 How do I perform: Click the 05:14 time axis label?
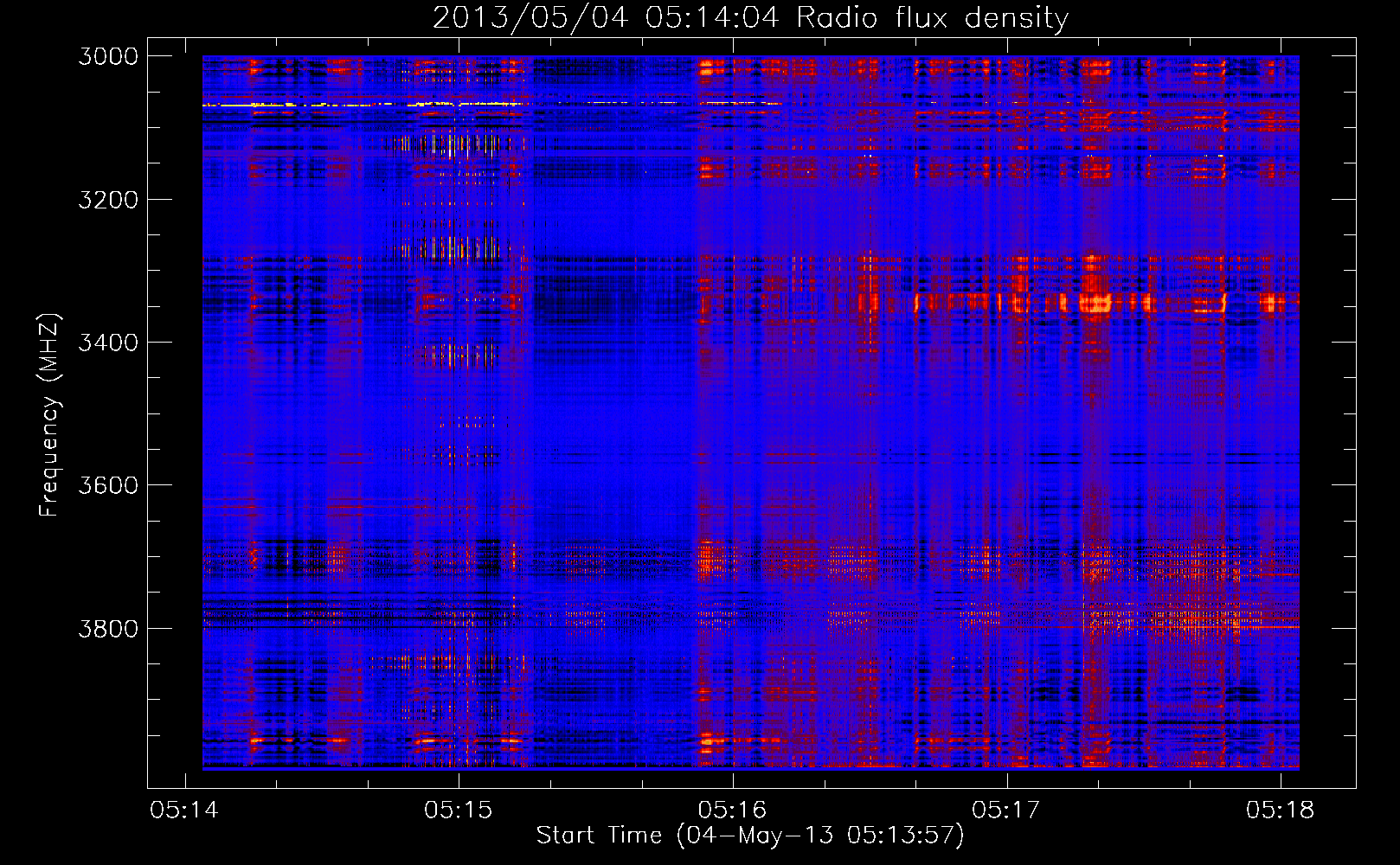click(185, 810)
